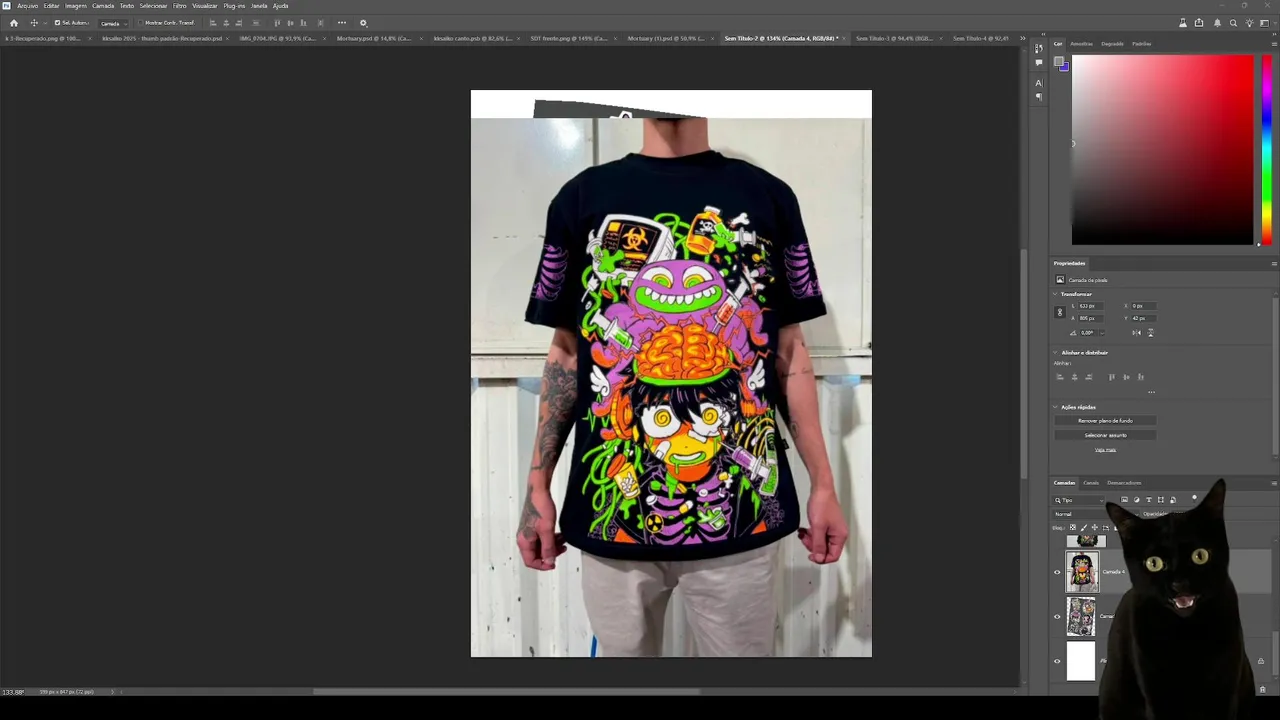Filter layers by shape icon
The height and width of the screenshot is (720, 1280).
[1160, 500]
